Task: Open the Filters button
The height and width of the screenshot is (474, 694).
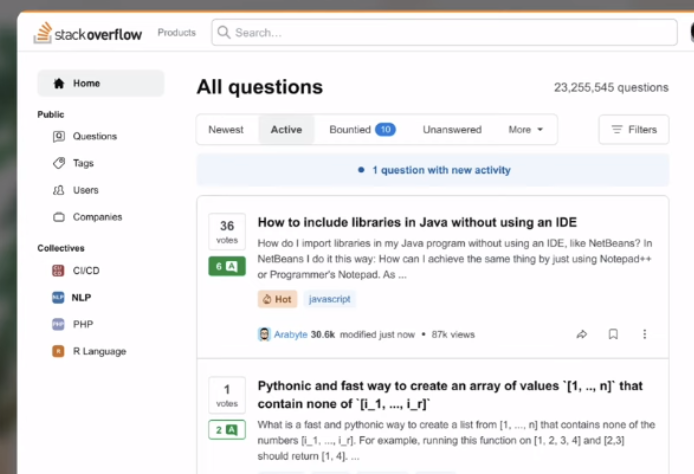Action: tap(634, 129)
